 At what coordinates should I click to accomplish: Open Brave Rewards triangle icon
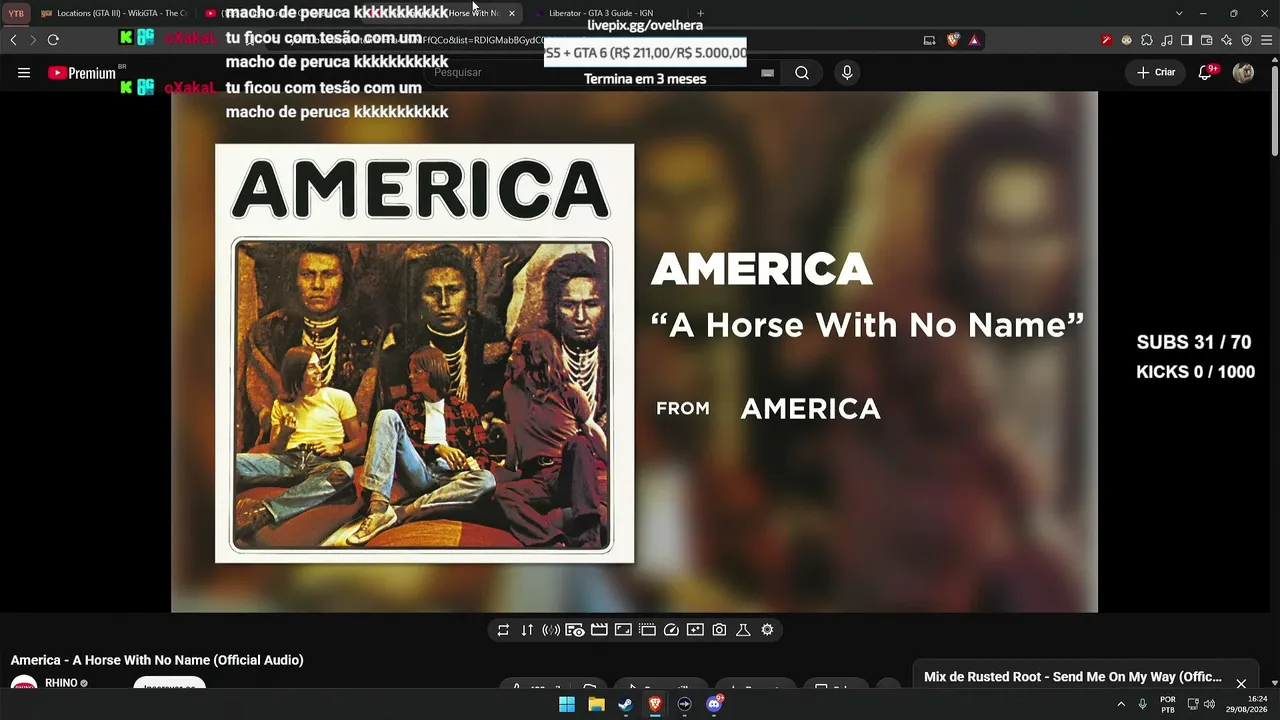click(x=974, y=40)
